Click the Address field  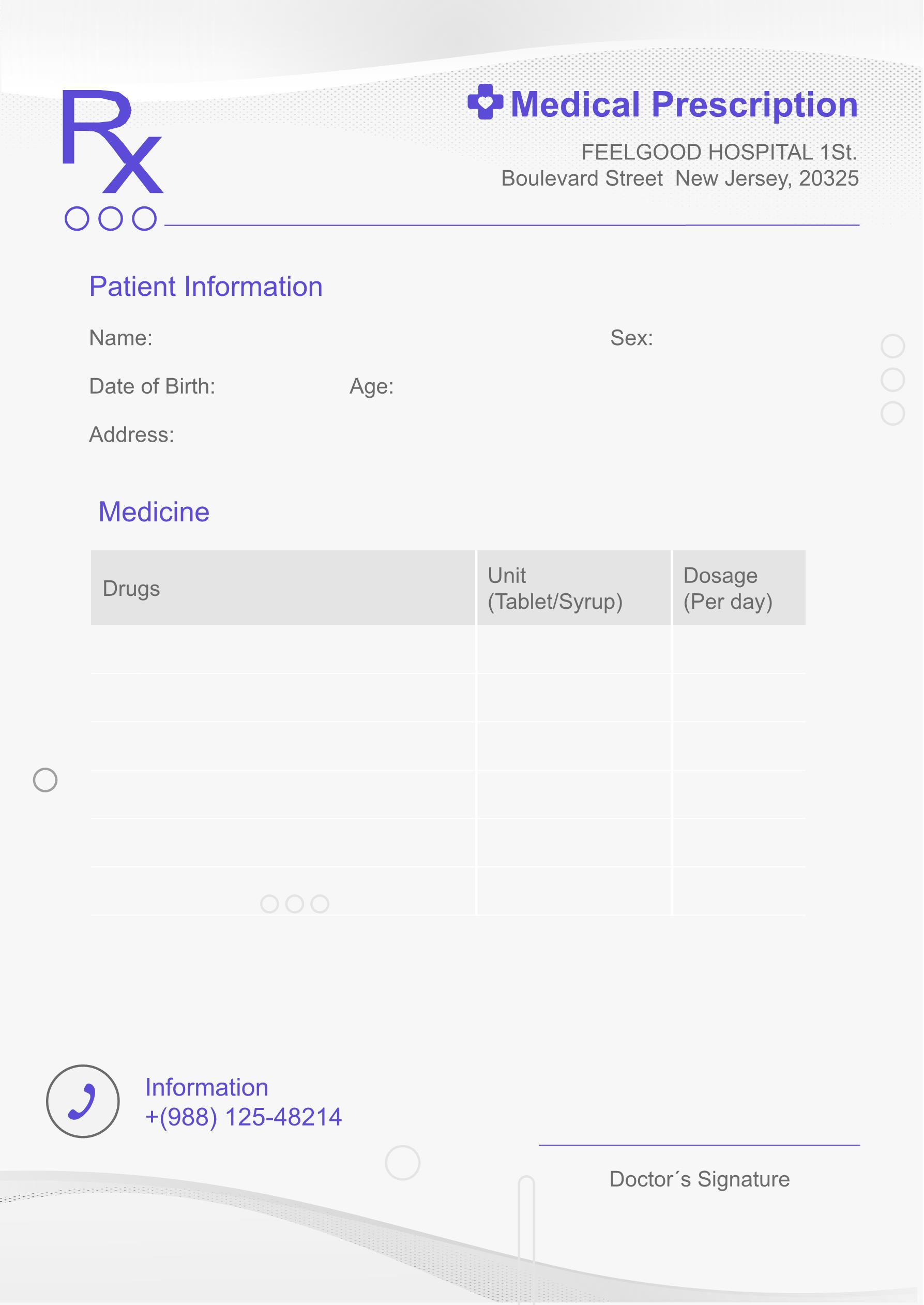click(131, 435)
